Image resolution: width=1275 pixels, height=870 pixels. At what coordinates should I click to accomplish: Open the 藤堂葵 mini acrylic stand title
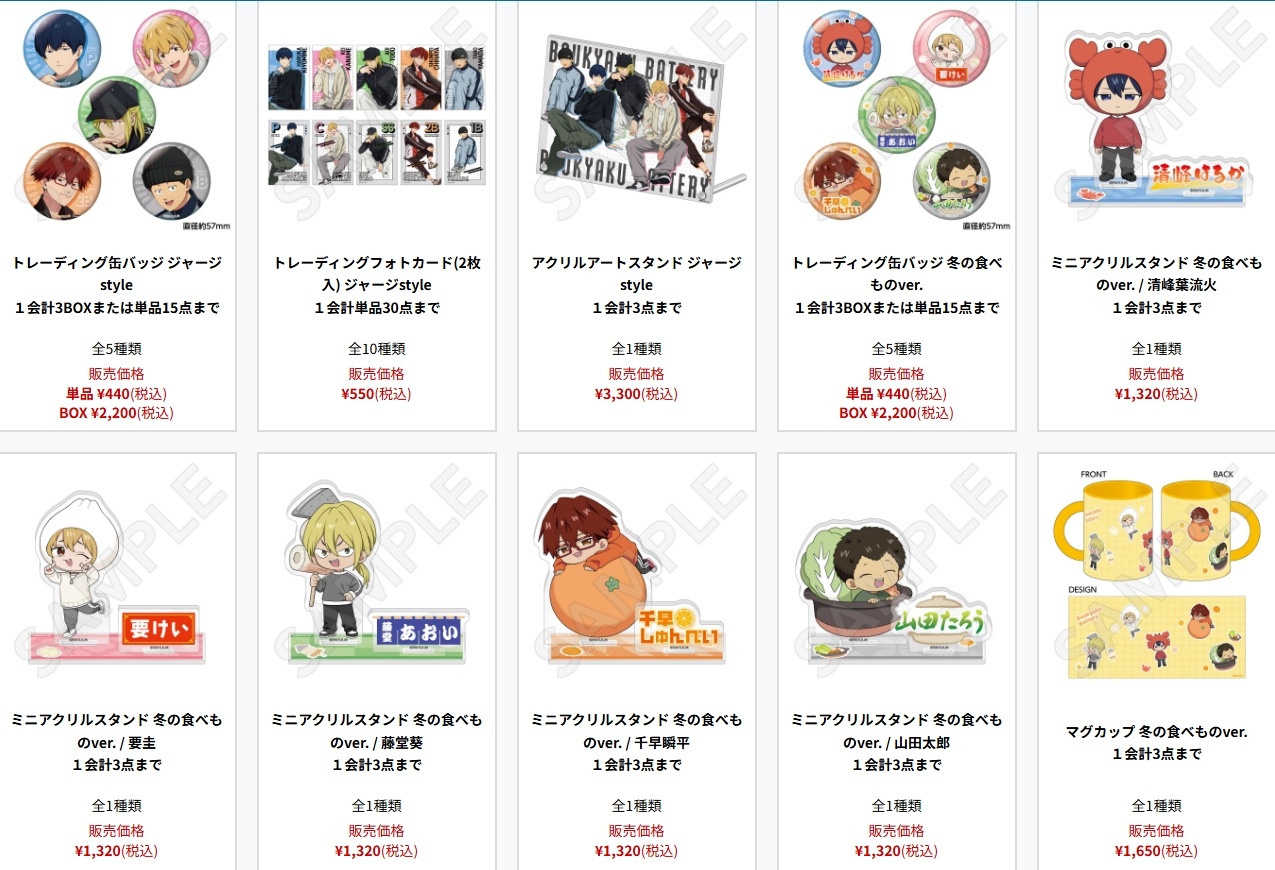click(377, 731)
